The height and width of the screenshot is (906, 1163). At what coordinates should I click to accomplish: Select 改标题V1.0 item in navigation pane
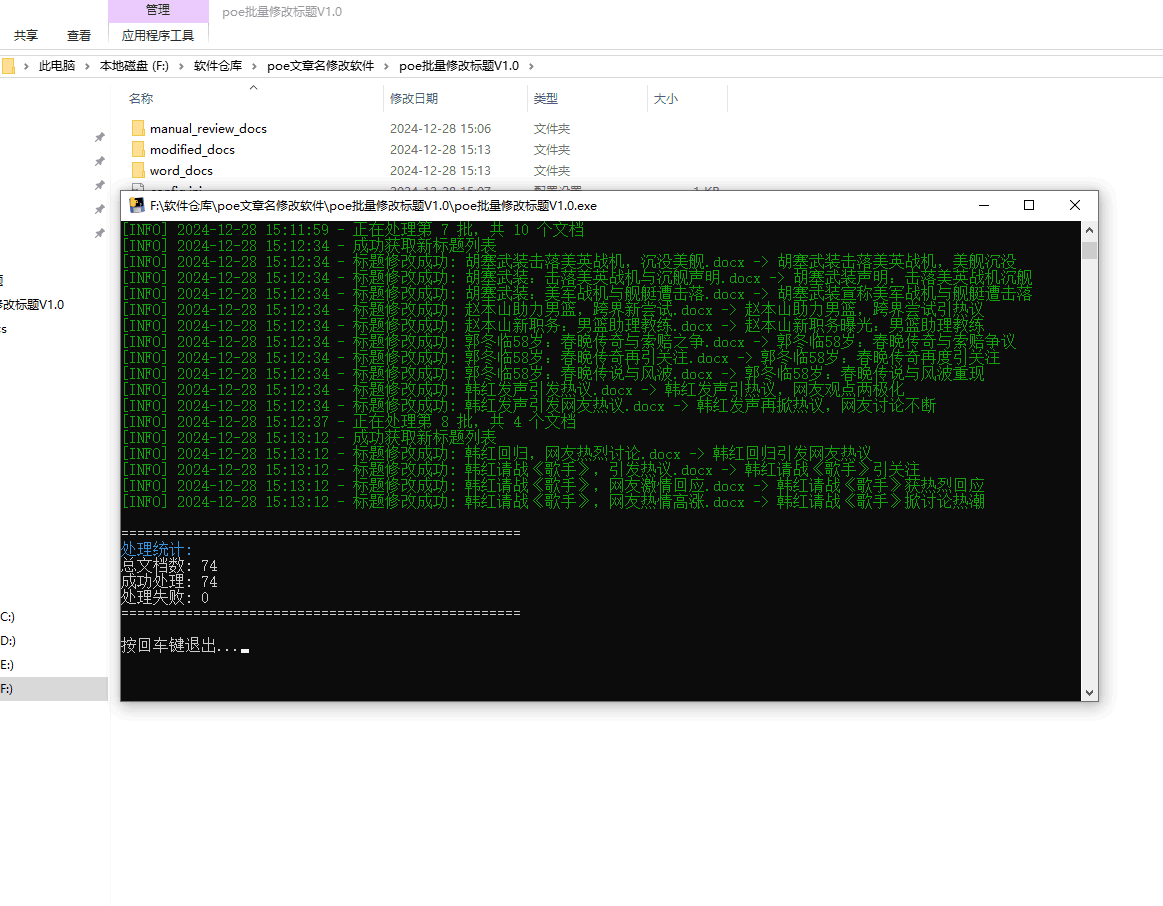(32, 305)
